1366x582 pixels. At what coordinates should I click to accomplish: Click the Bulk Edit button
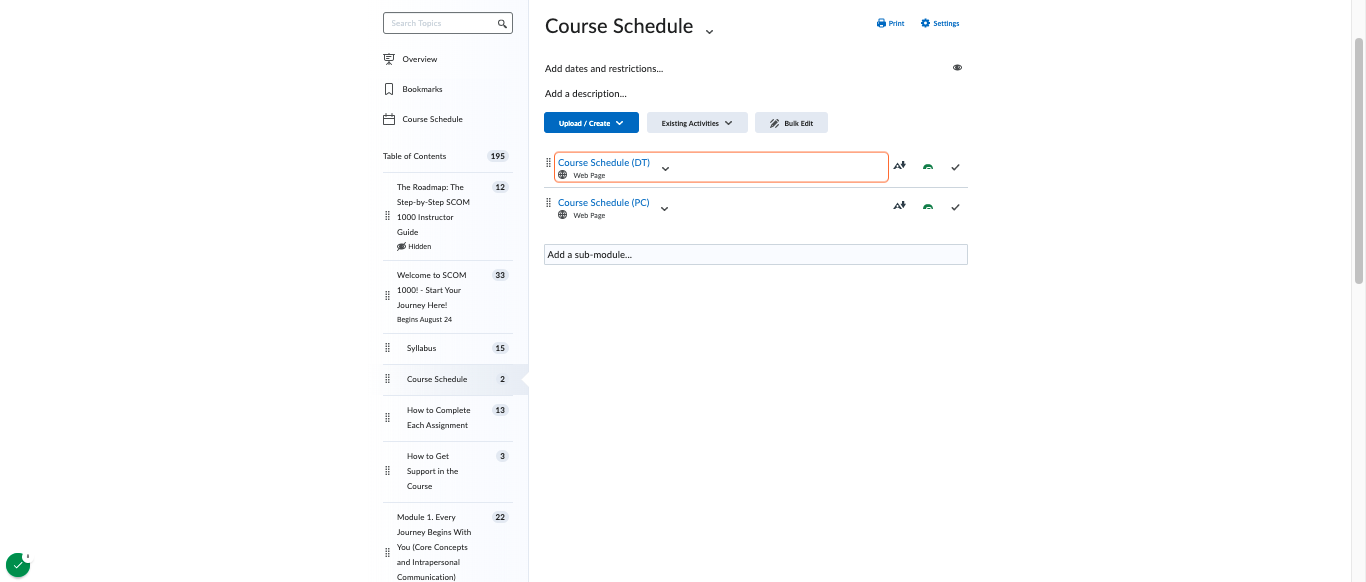point(791,123)
